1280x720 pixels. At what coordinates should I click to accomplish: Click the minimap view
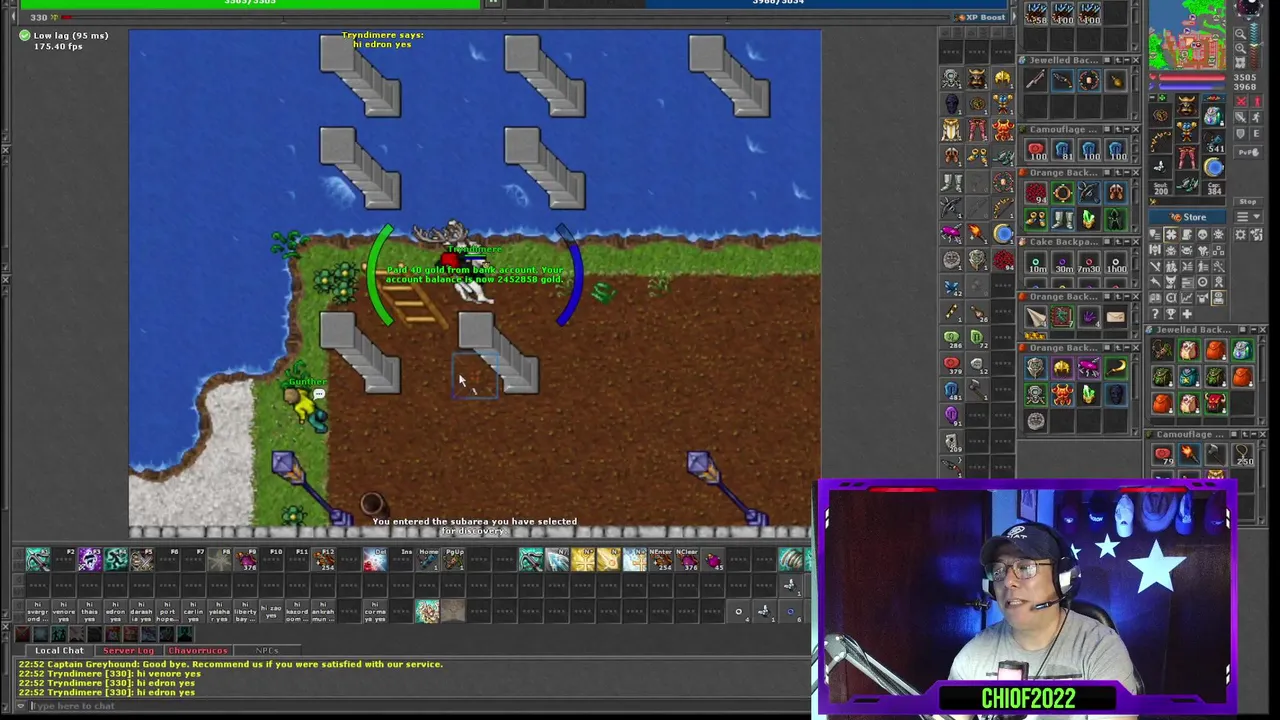(1187, 35)
